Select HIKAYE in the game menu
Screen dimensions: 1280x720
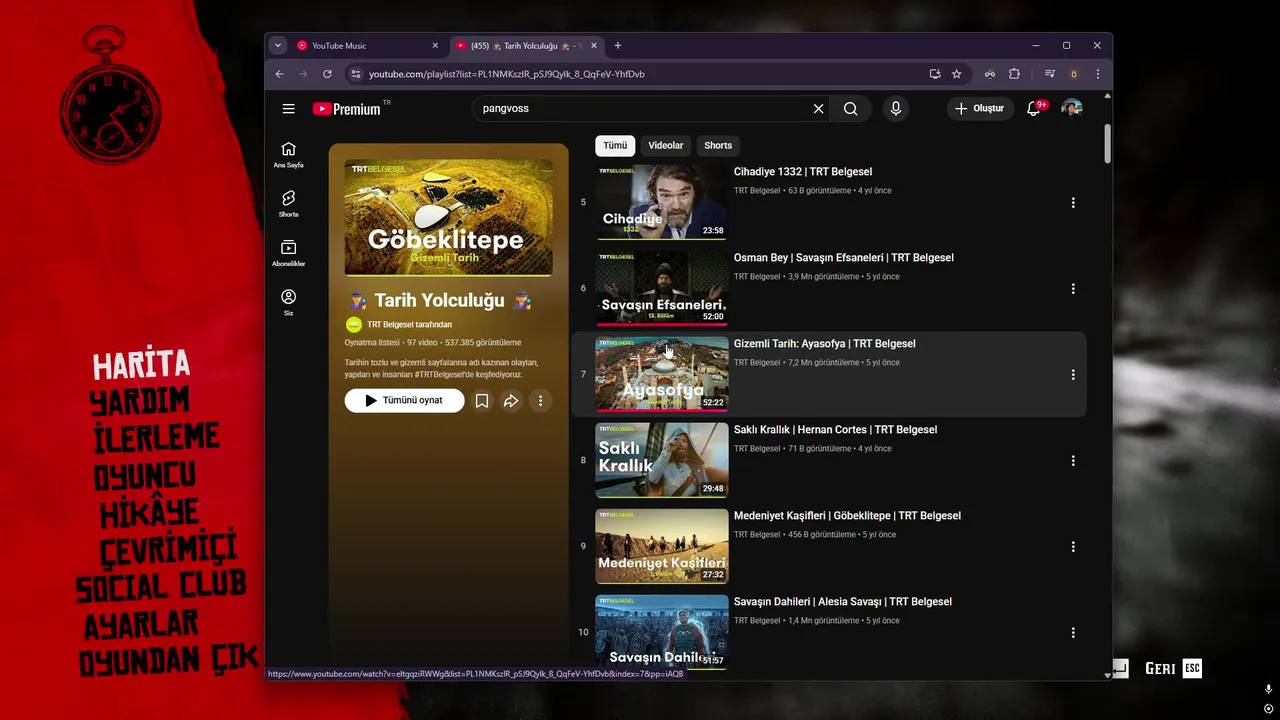point(149,514)
